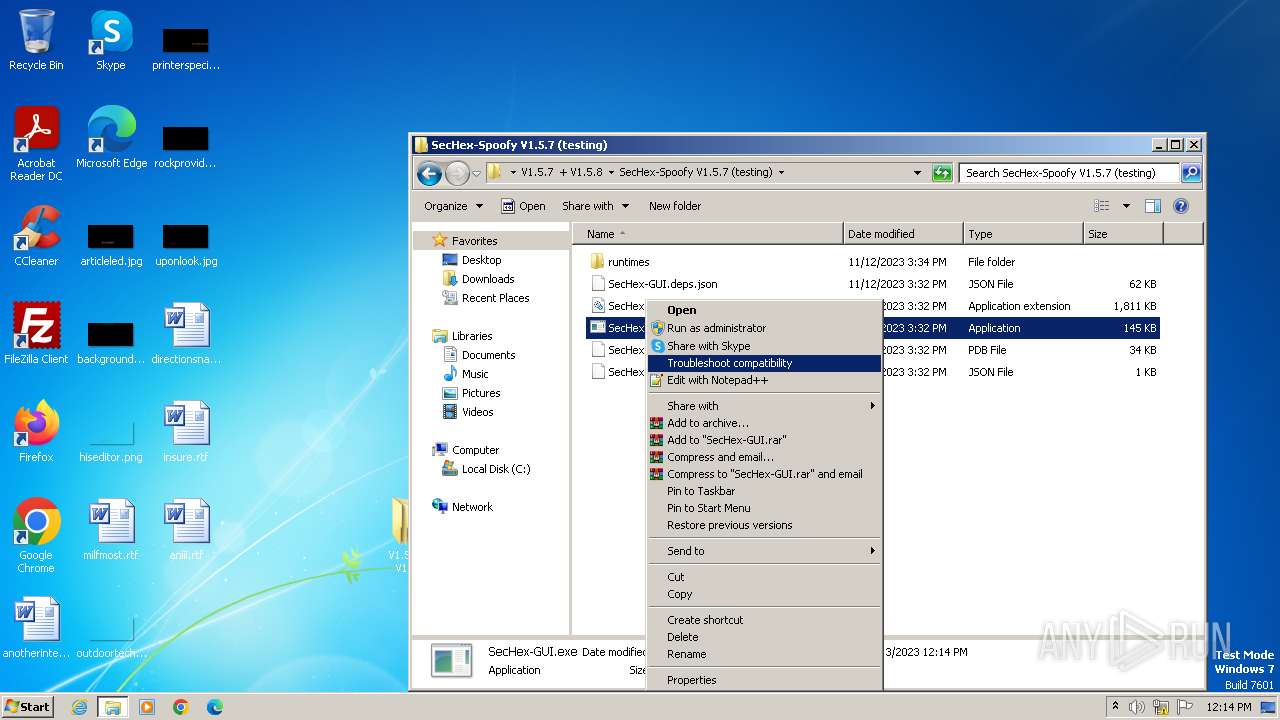Open Explorer Help question mark icon
Screen dimensions: 1280x720
[x=1180, y=206]
